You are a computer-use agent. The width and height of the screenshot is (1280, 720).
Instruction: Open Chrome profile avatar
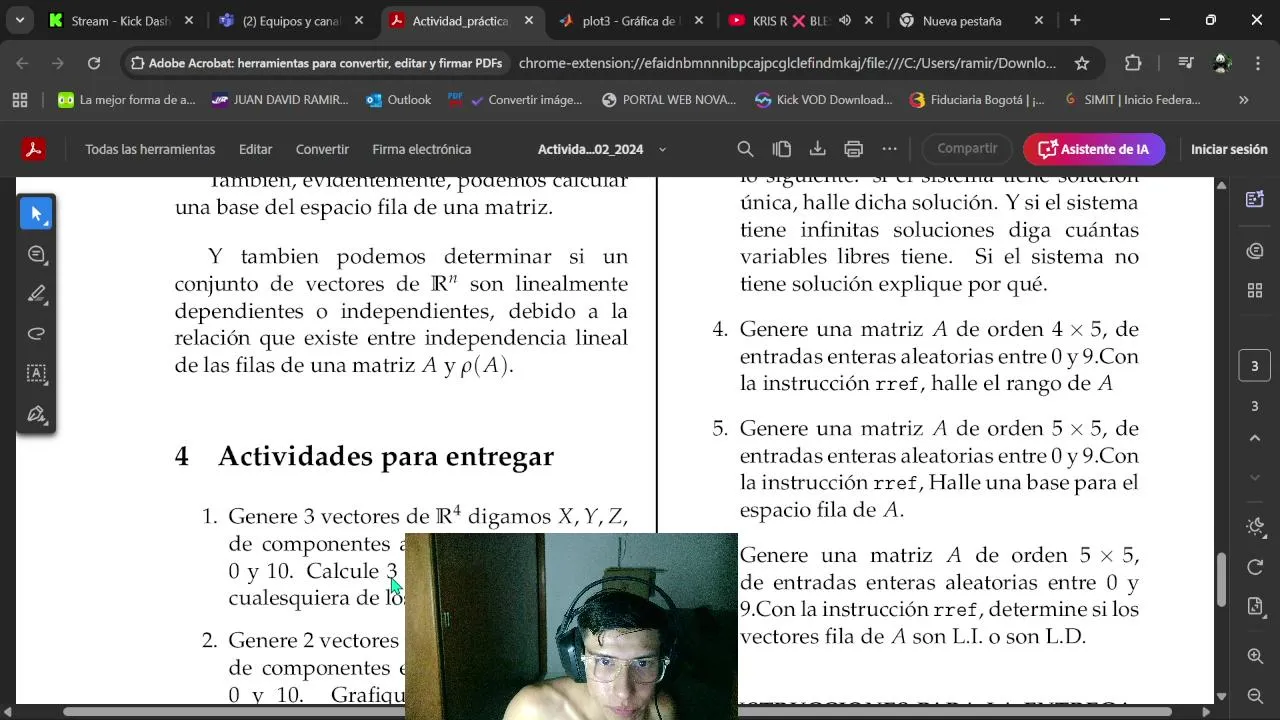click(1221, 63)
